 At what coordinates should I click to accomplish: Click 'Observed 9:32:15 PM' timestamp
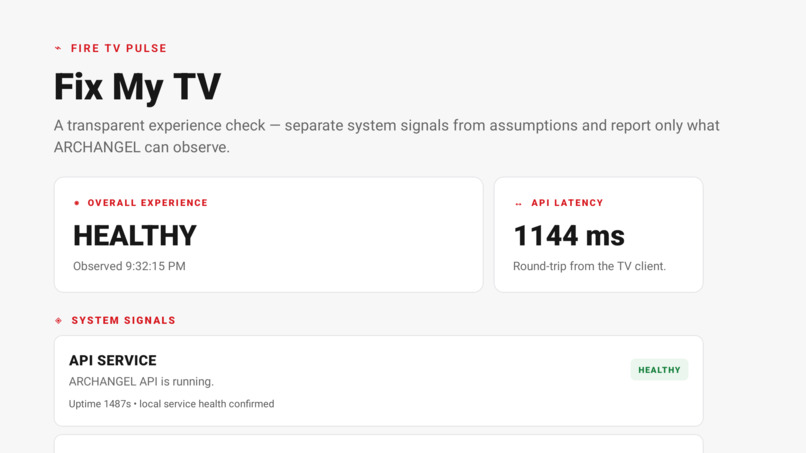129,266
